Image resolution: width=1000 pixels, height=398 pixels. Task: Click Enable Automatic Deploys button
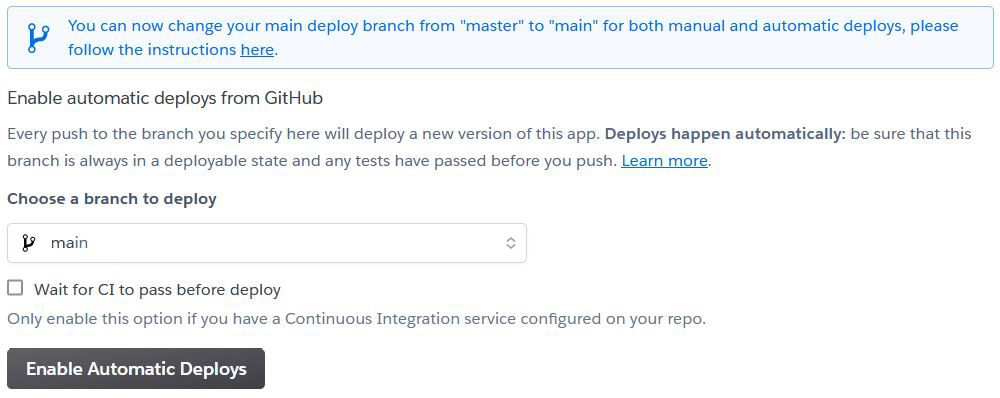136,369
